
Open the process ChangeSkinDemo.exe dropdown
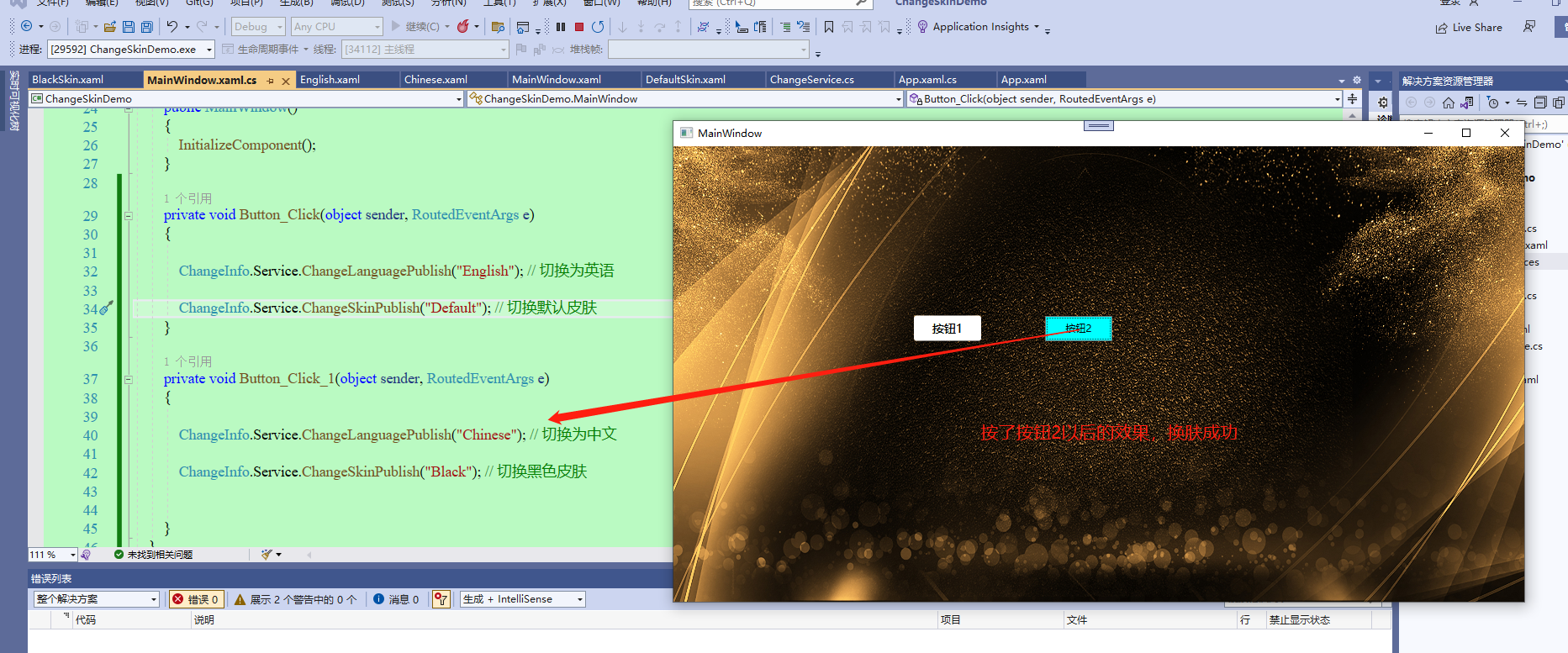[131, 50]
